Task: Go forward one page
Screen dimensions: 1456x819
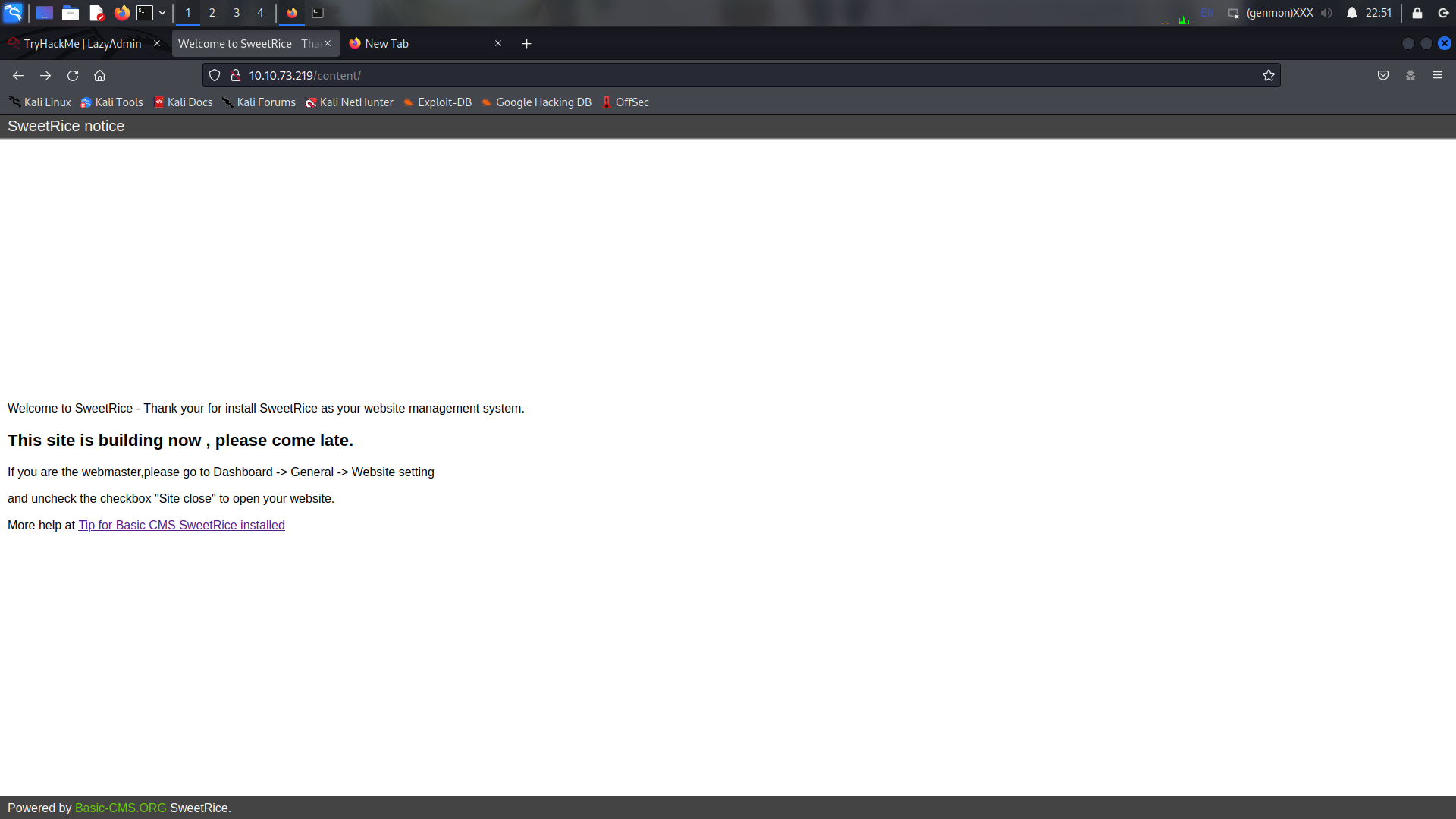Action: click(45, 75)
